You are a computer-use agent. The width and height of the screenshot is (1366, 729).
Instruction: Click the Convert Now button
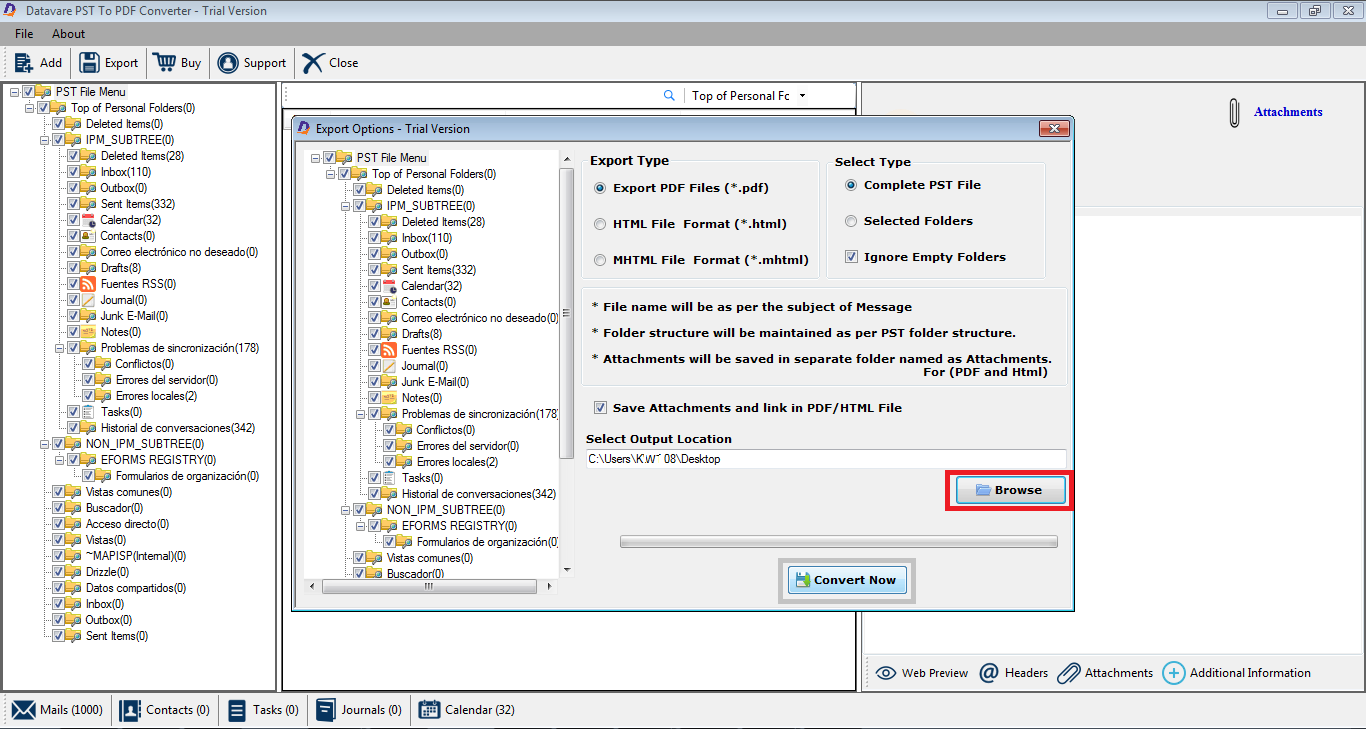[847, 580]
